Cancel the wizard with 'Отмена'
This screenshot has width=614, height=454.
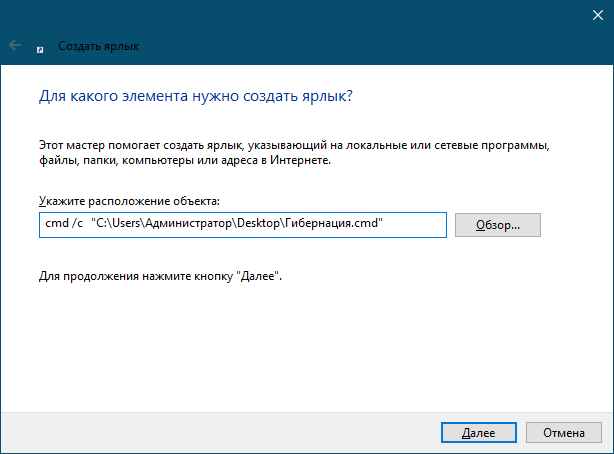point(563,432)
